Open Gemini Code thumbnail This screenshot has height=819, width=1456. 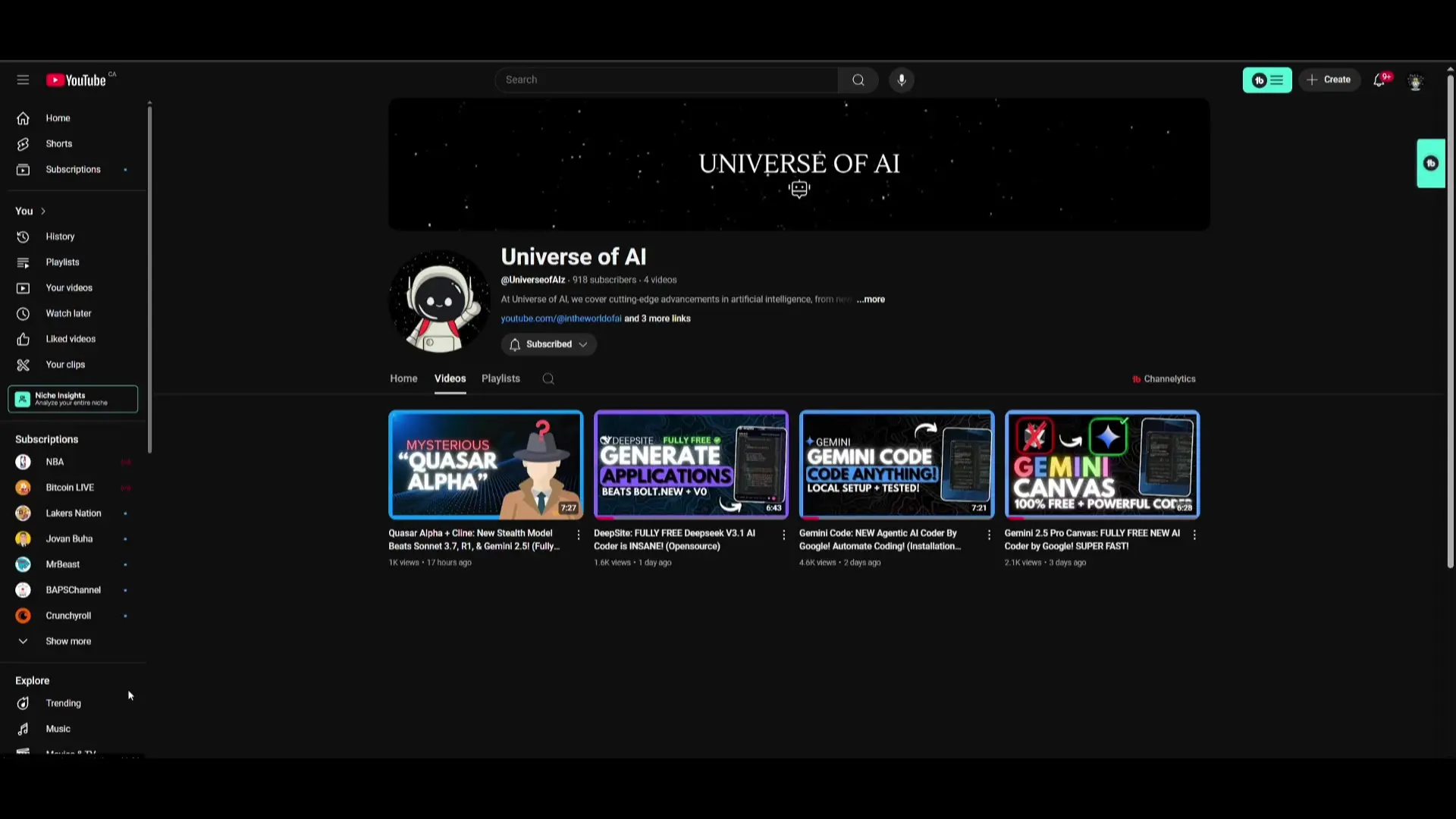(896, 465)
